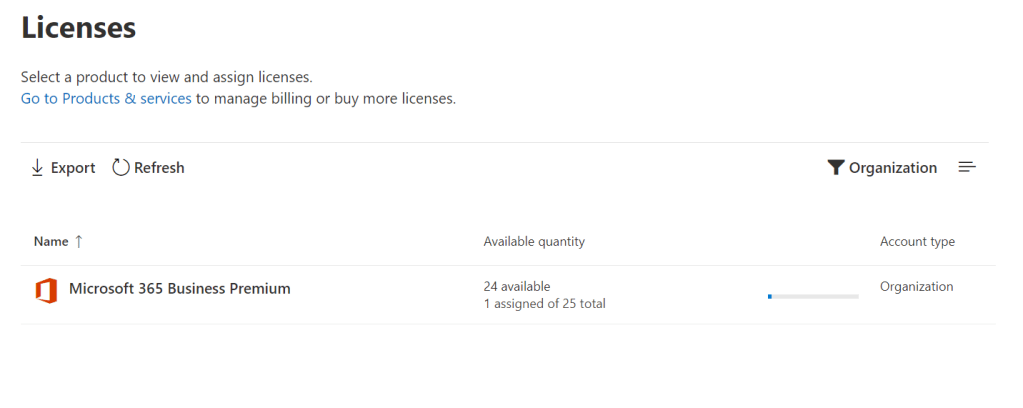Sort by the Name column header
The width and height of the screenshot is (1023, 408).
[x=51, y=242]
